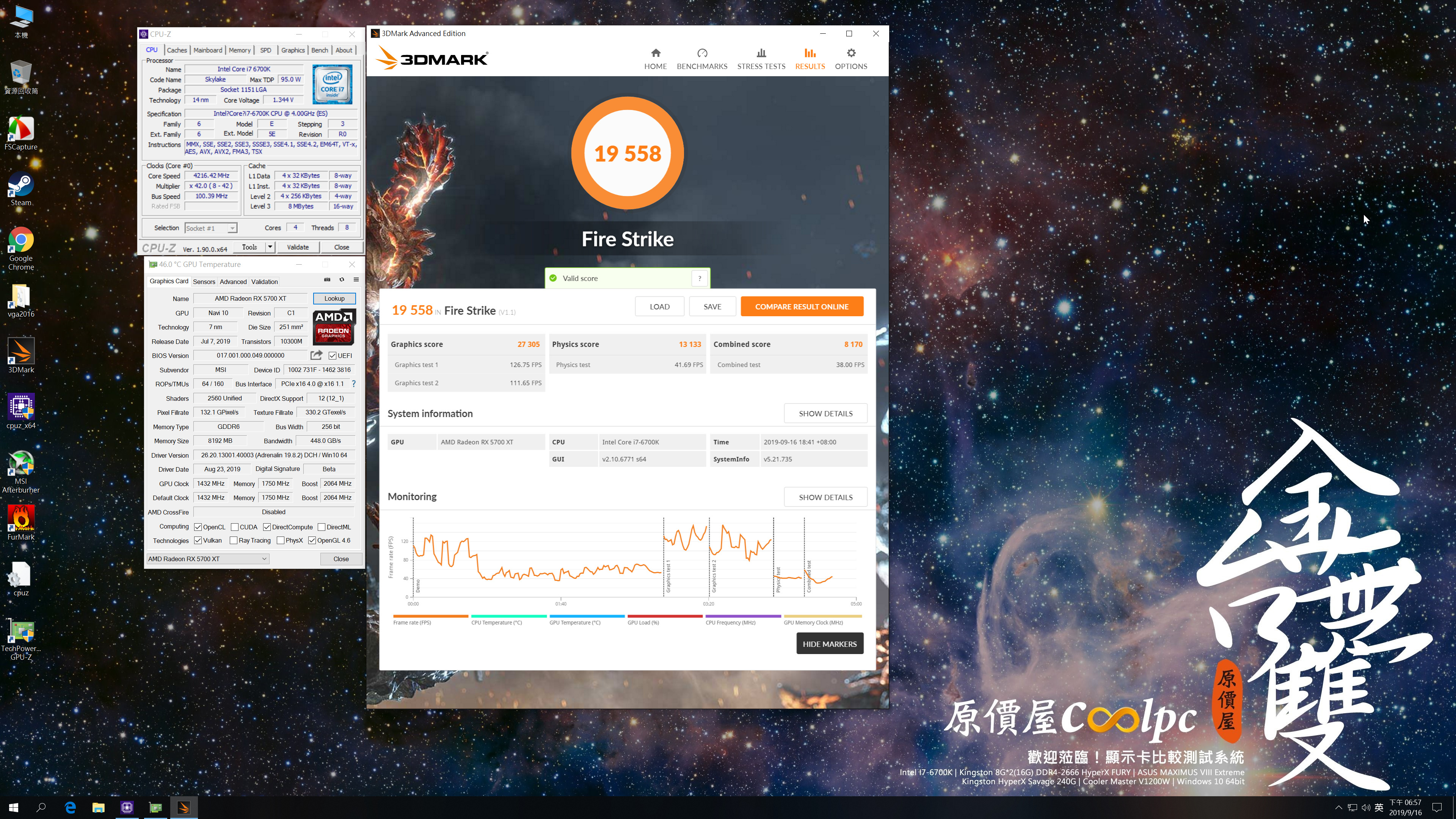Open Microsoft Edge from the taskbar

70,808
